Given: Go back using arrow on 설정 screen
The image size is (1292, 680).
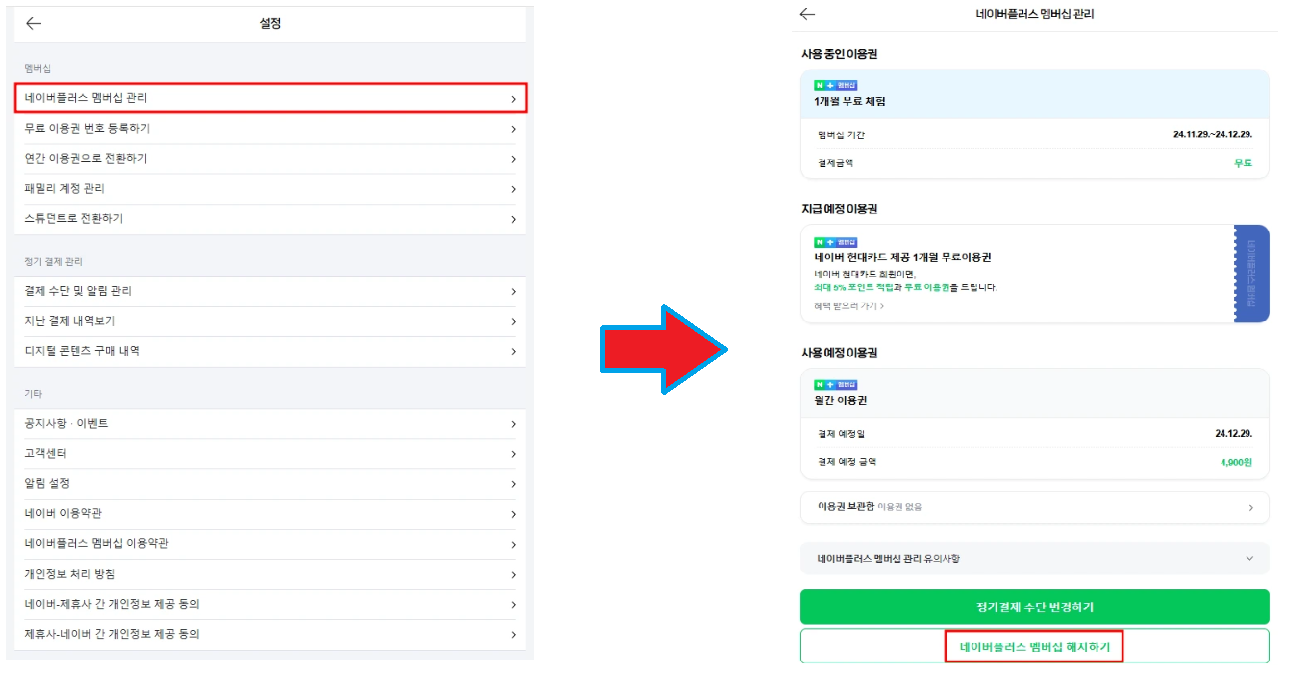Looking at the screenshot, I should coord(34,23).
